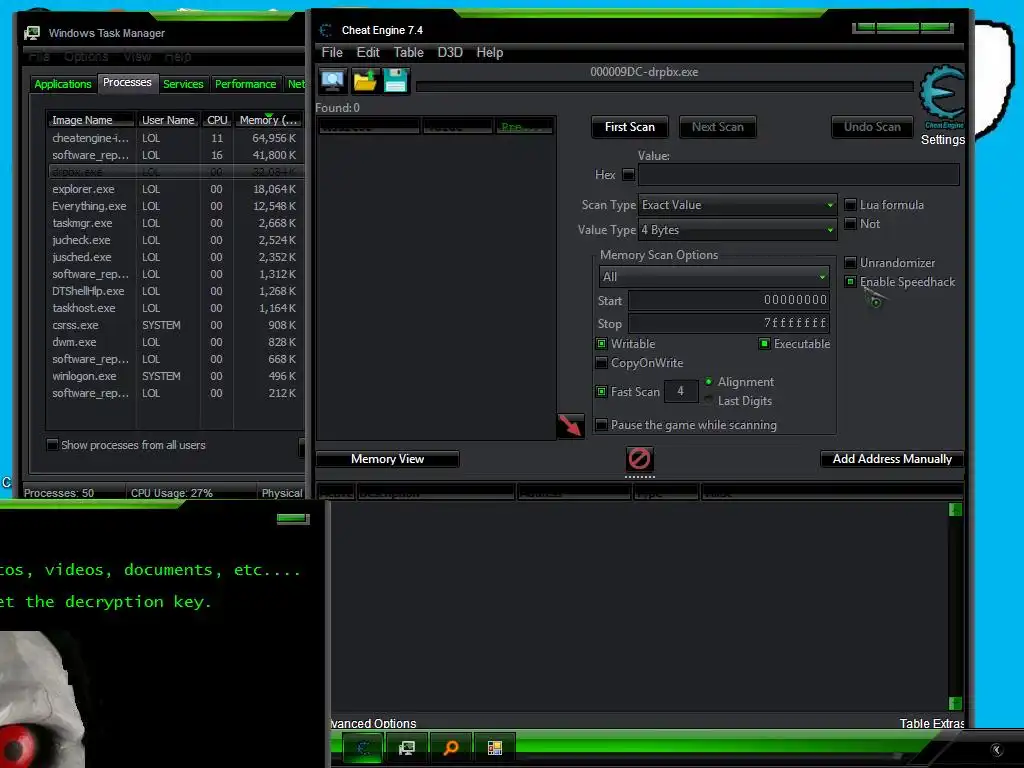Click the Stop address field
1024x768 pixels.
729,323
